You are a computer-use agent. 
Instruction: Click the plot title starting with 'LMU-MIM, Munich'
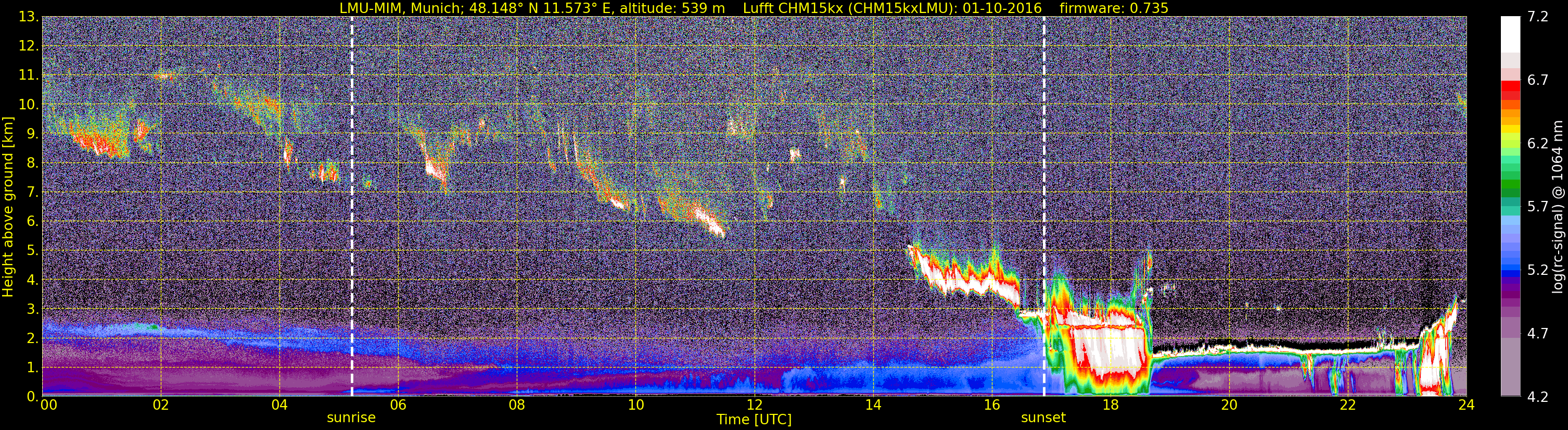[754, 8]
